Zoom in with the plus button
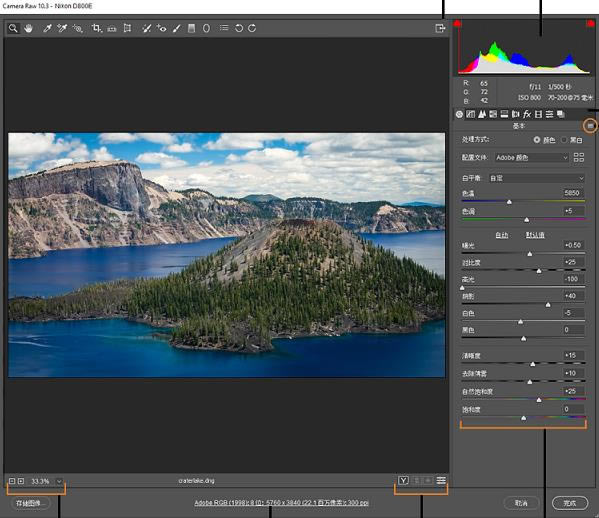 tap(21, 481)
